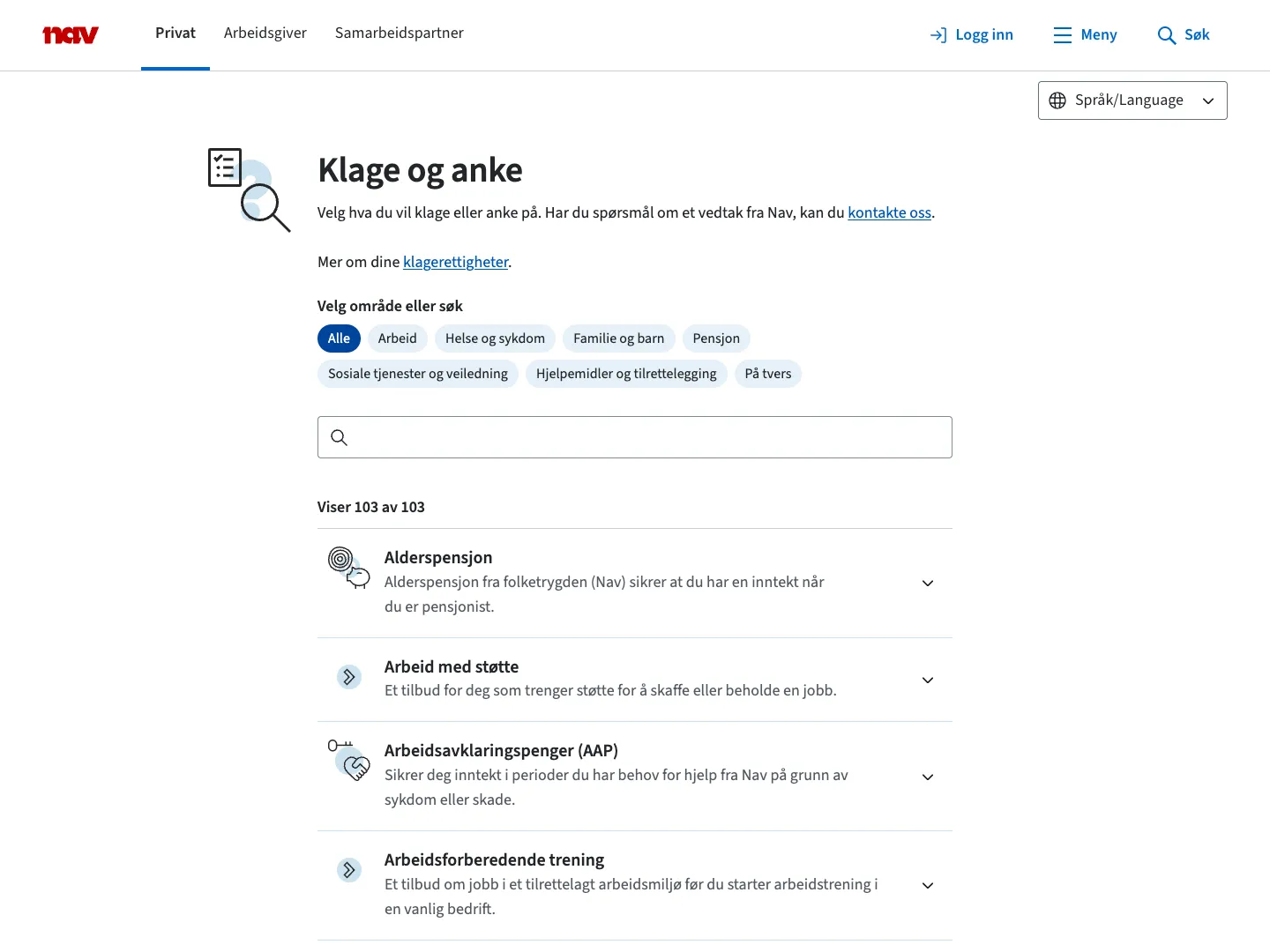Screen dimensions: 1270x952
Task: Switch to the Arbeidsgiver tab
Action: [x=265, y=33]
